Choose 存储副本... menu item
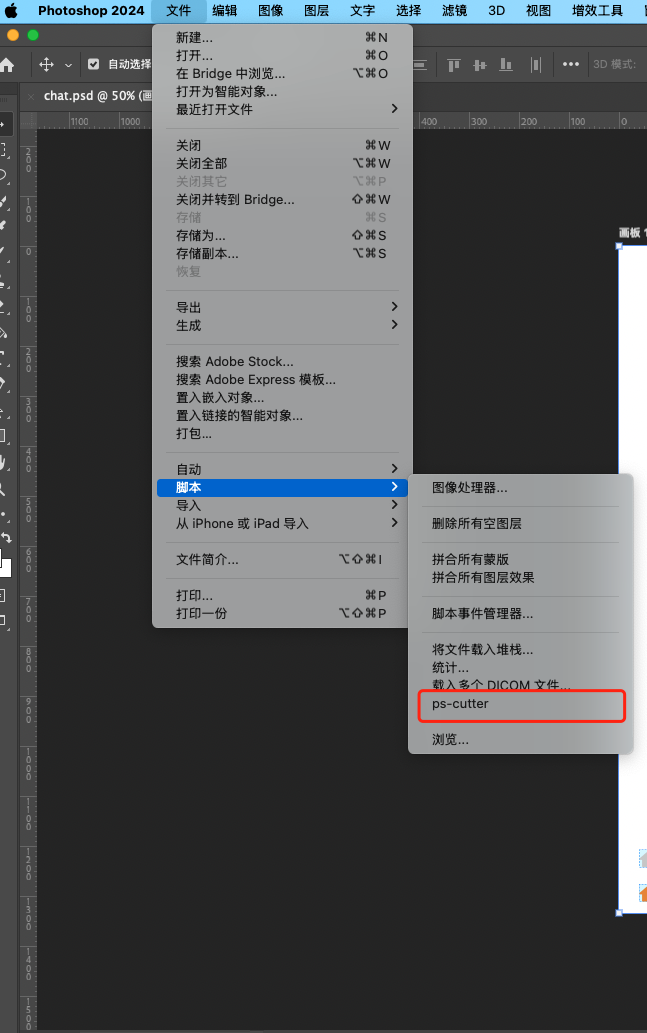This screenshot has width=647, height=1033. pyautogui.click(x=282, y=253)
